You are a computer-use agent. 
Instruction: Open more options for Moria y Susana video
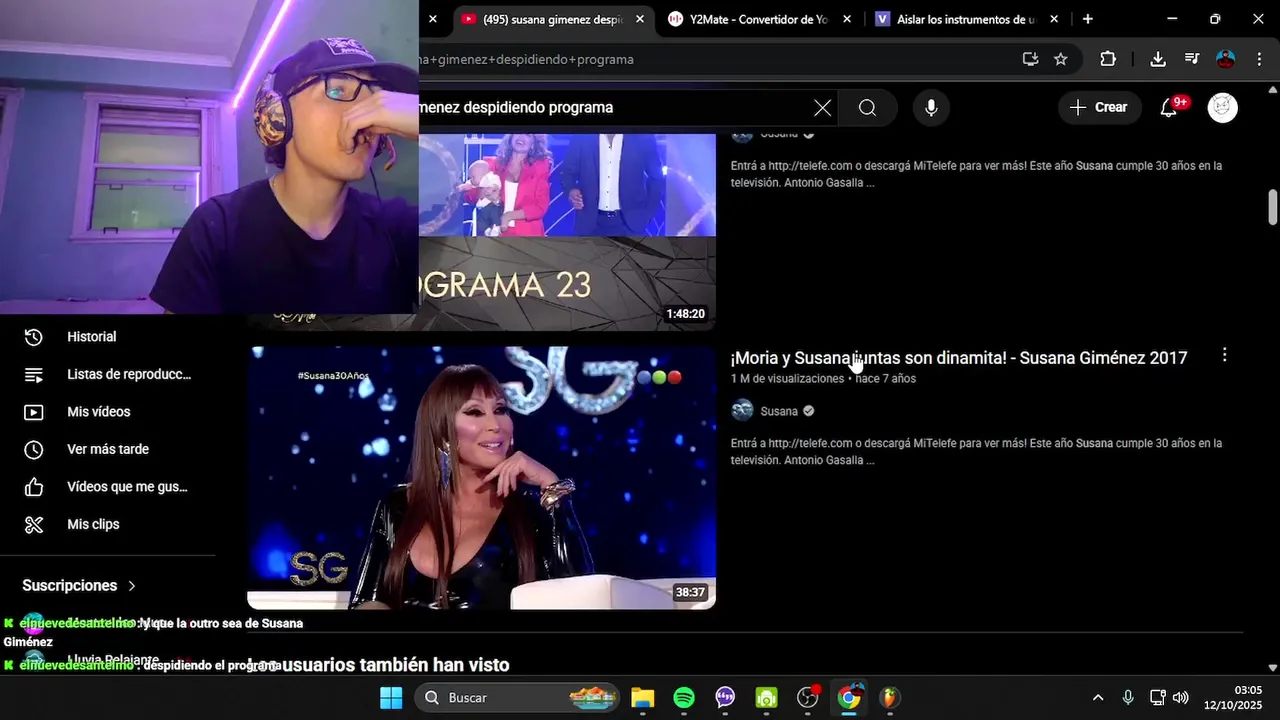[x=1224, y=355]
